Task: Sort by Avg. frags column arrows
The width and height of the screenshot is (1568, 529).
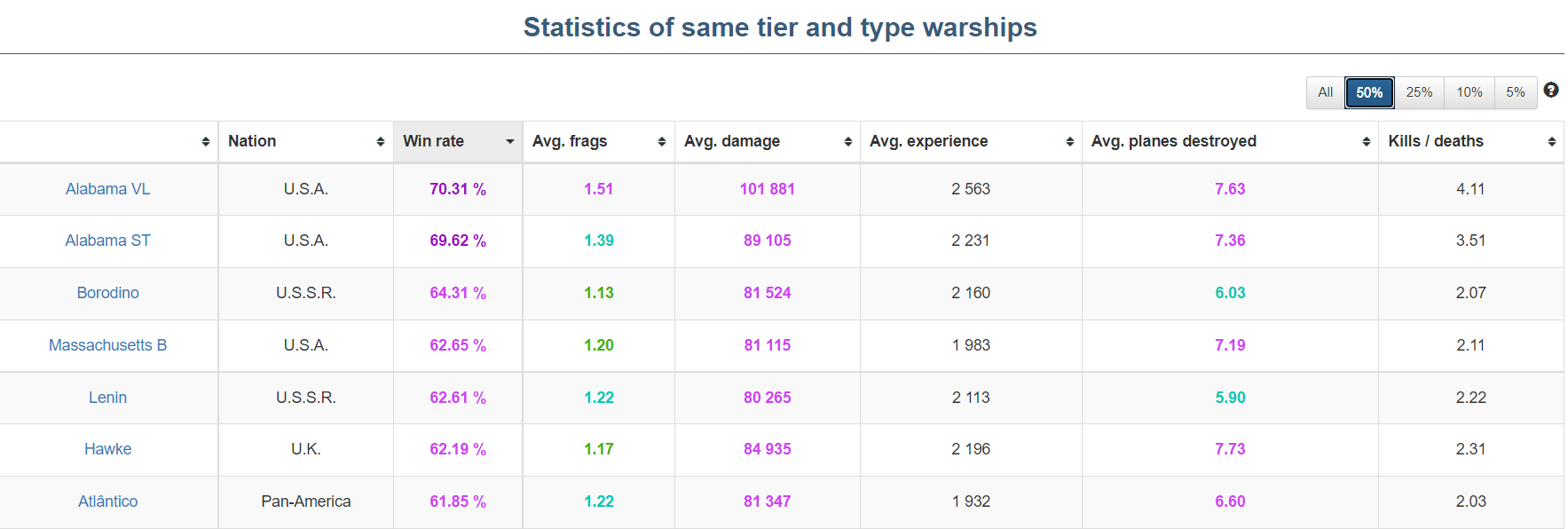Action: pos(661,142)
